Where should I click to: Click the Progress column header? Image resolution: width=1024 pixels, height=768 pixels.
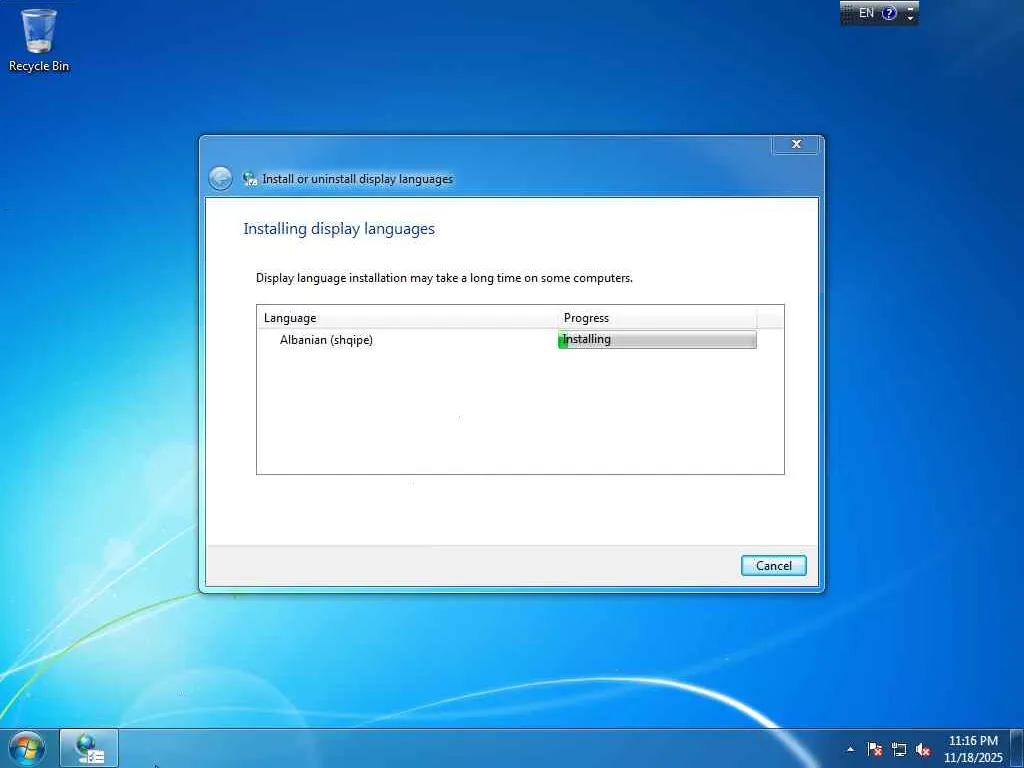pos(657,318)
